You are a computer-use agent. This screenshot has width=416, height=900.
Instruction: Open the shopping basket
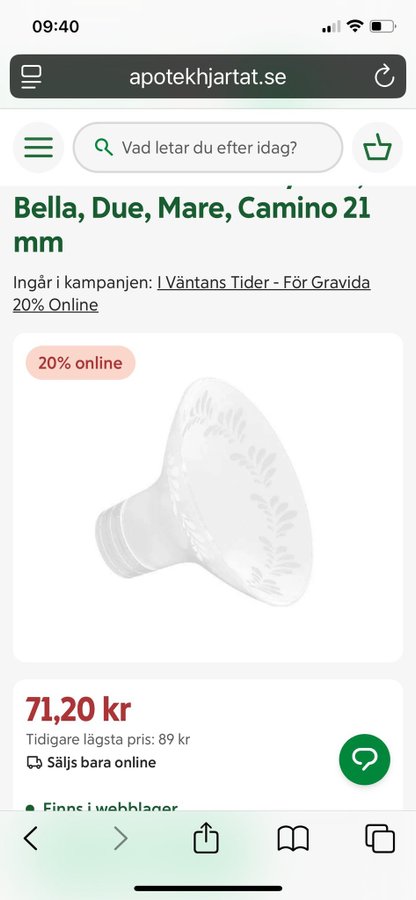tap(377, 148)
